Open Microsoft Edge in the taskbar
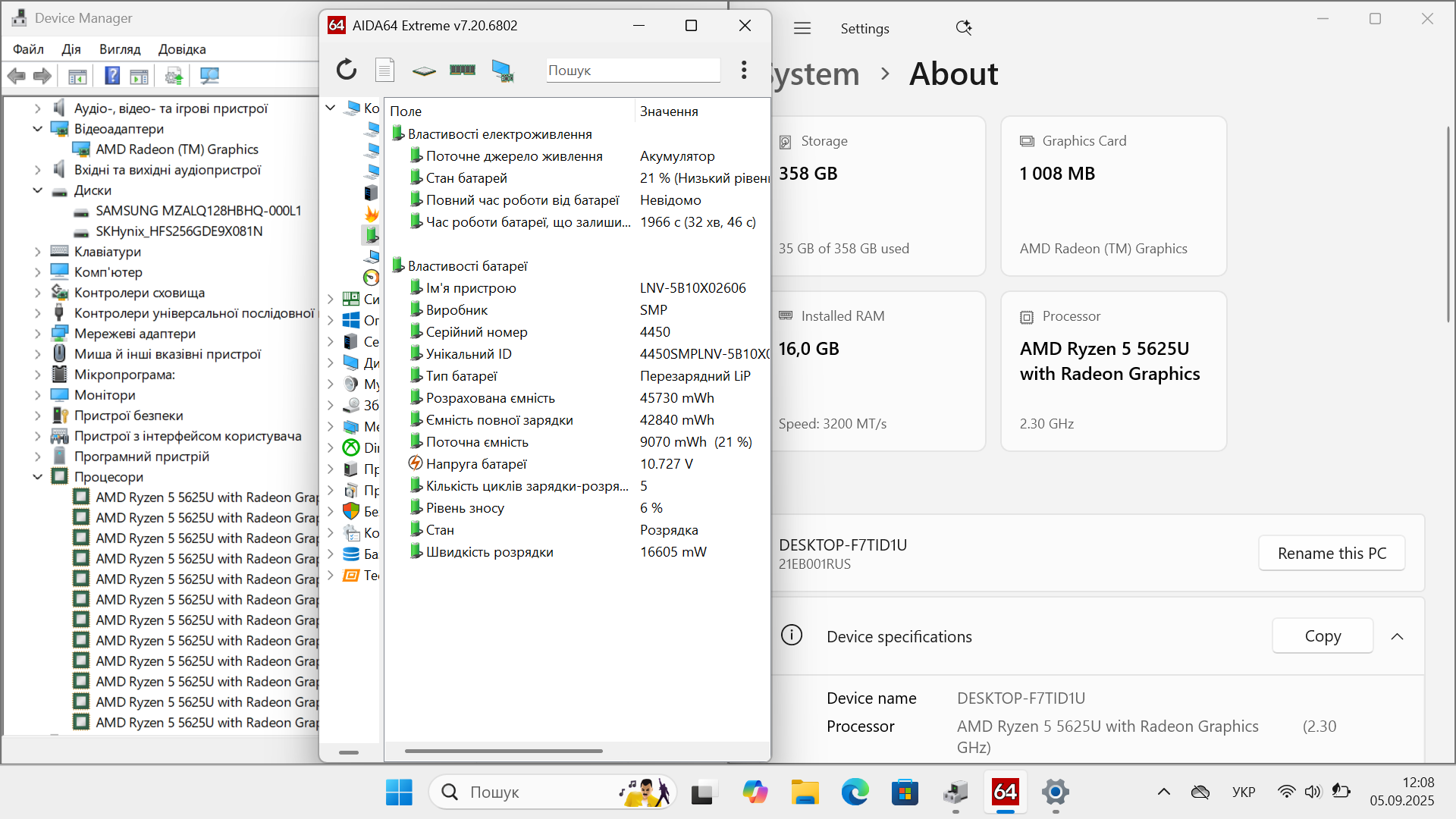Viewport: 1456px width, 819px height. click(855, 792)
